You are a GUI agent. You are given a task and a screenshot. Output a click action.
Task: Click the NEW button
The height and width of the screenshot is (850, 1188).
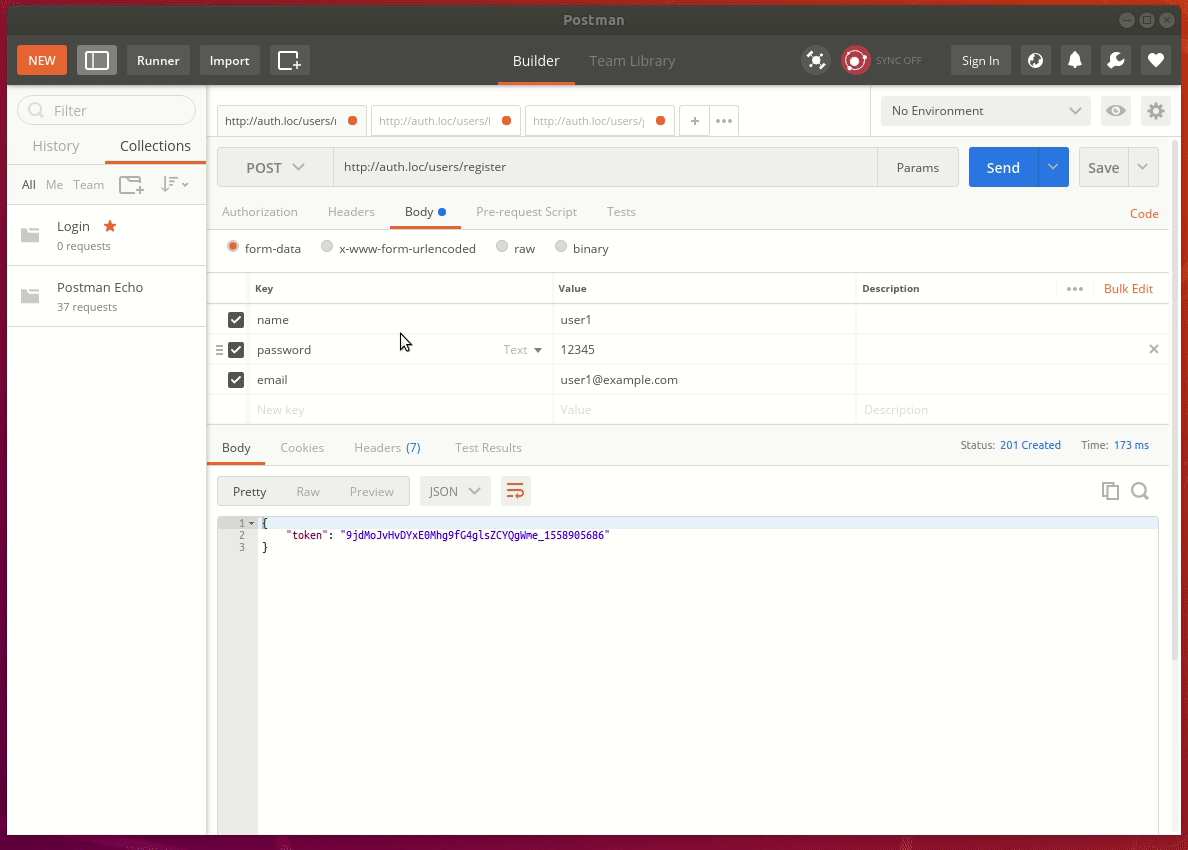pos(42,61)
